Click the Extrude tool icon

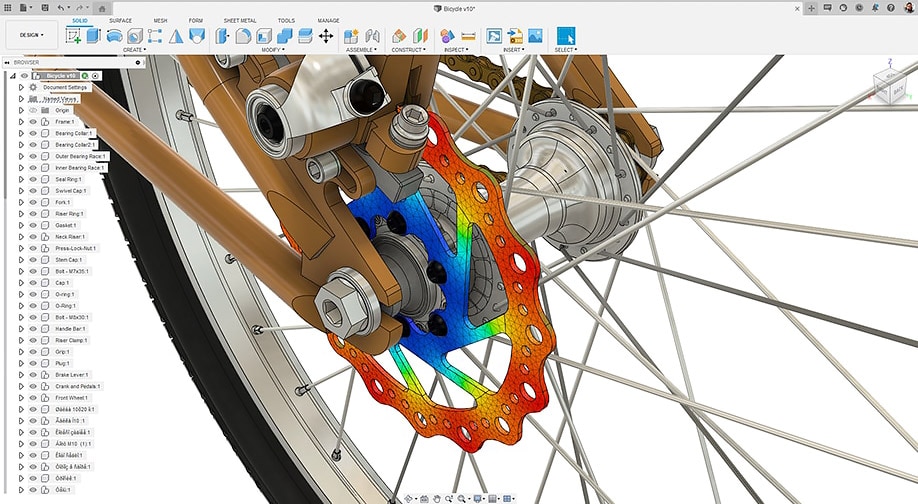(x=93, y=36)
